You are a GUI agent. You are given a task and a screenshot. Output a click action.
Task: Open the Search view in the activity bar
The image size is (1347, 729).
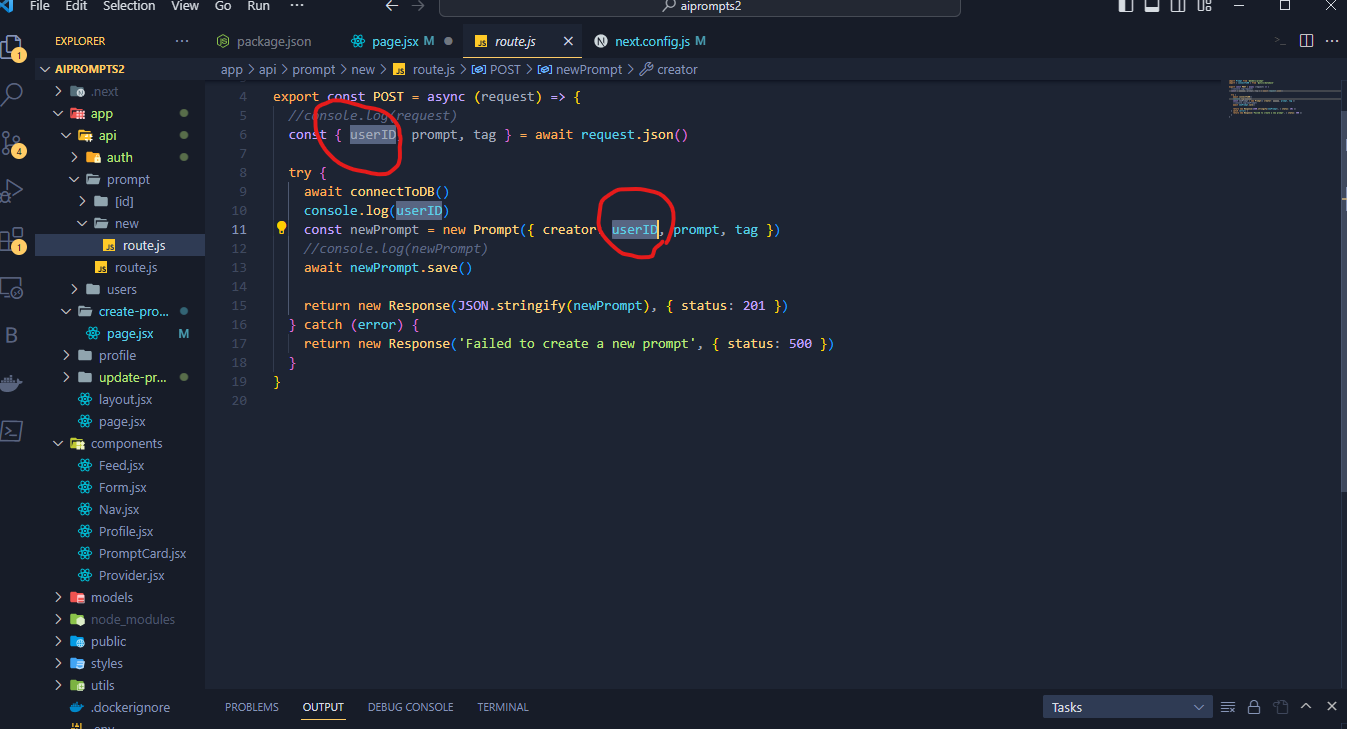[x=14, y=95]
